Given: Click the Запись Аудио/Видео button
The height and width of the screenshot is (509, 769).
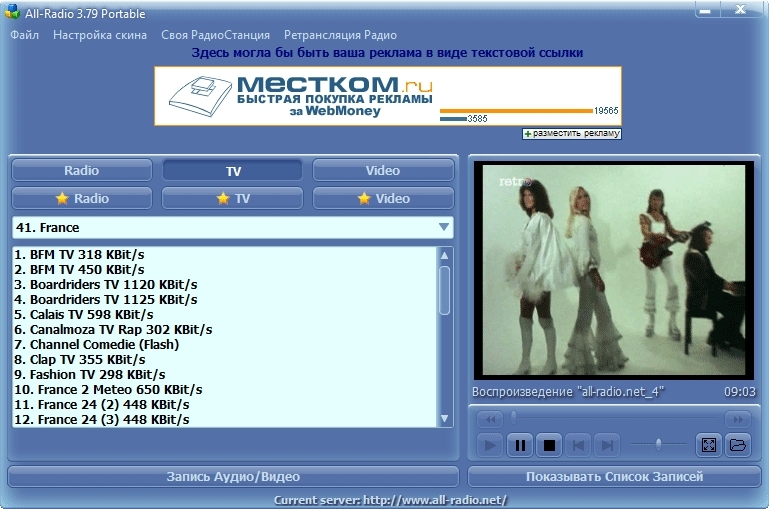Looking at the screenshot, I should click(233, 477).
